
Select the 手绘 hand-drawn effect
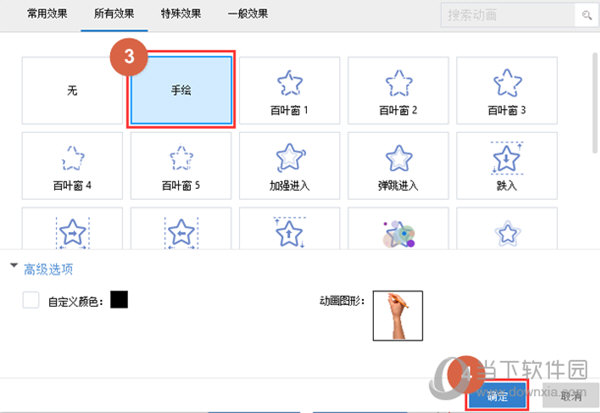coord(181,90)
